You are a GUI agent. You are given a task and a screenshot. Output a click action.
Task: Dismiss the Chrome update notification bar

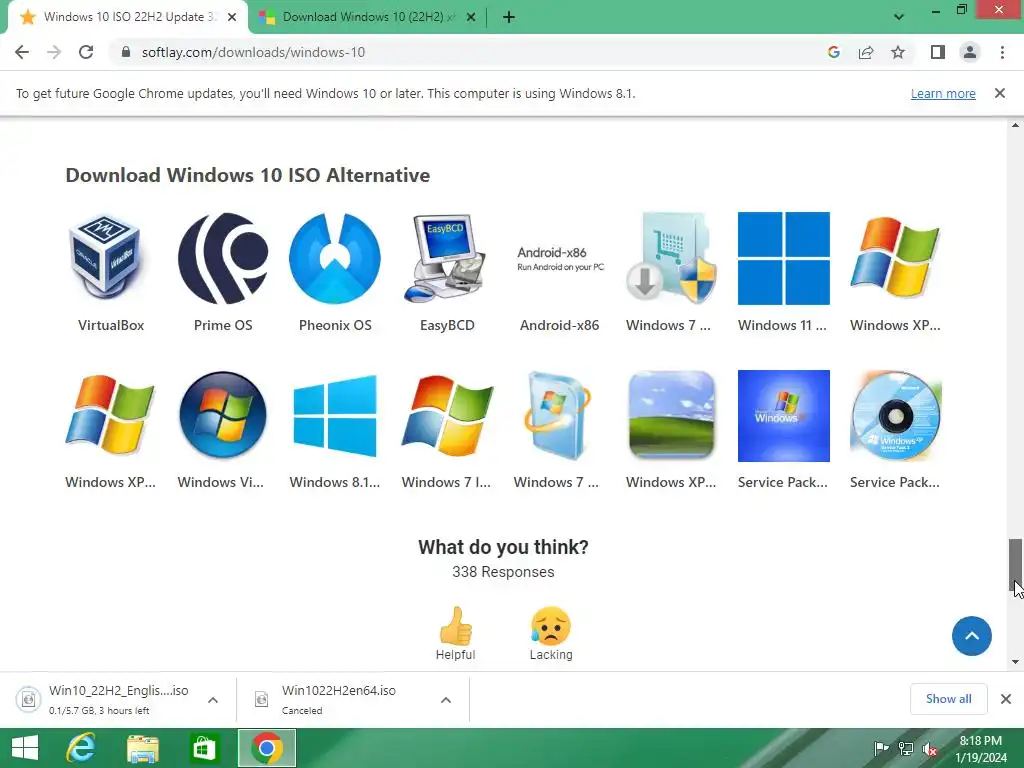(x=1000, y=93)
